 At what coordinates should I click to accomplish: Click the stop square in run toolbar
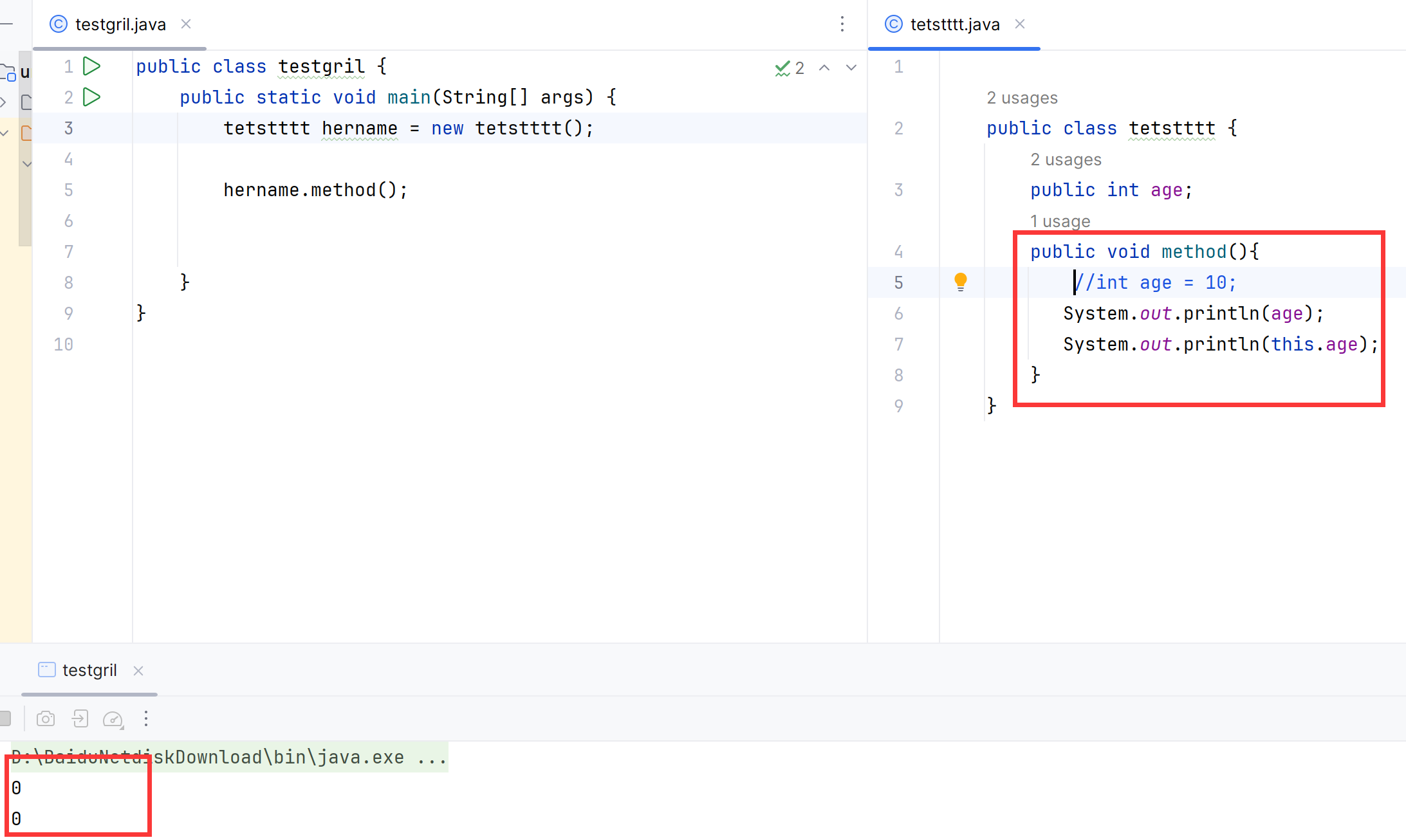point(5,718)
